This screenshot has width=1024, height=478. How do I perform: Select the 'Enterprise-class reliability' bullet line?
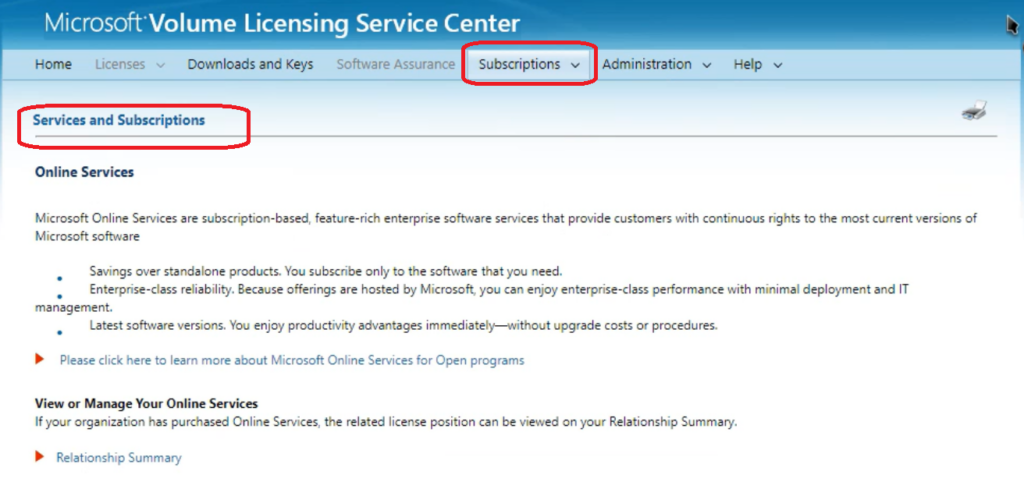click(x=472, y=297)
